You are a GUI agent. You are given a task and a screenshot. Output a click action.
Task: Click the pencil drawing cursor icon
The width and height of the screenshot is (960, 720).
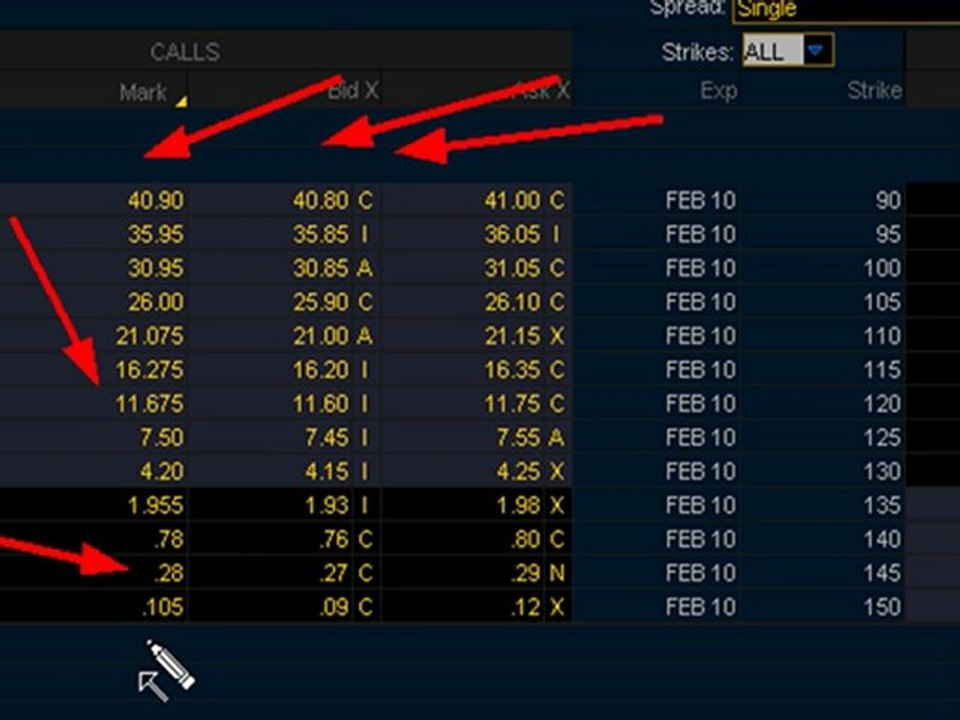point(165,670)
